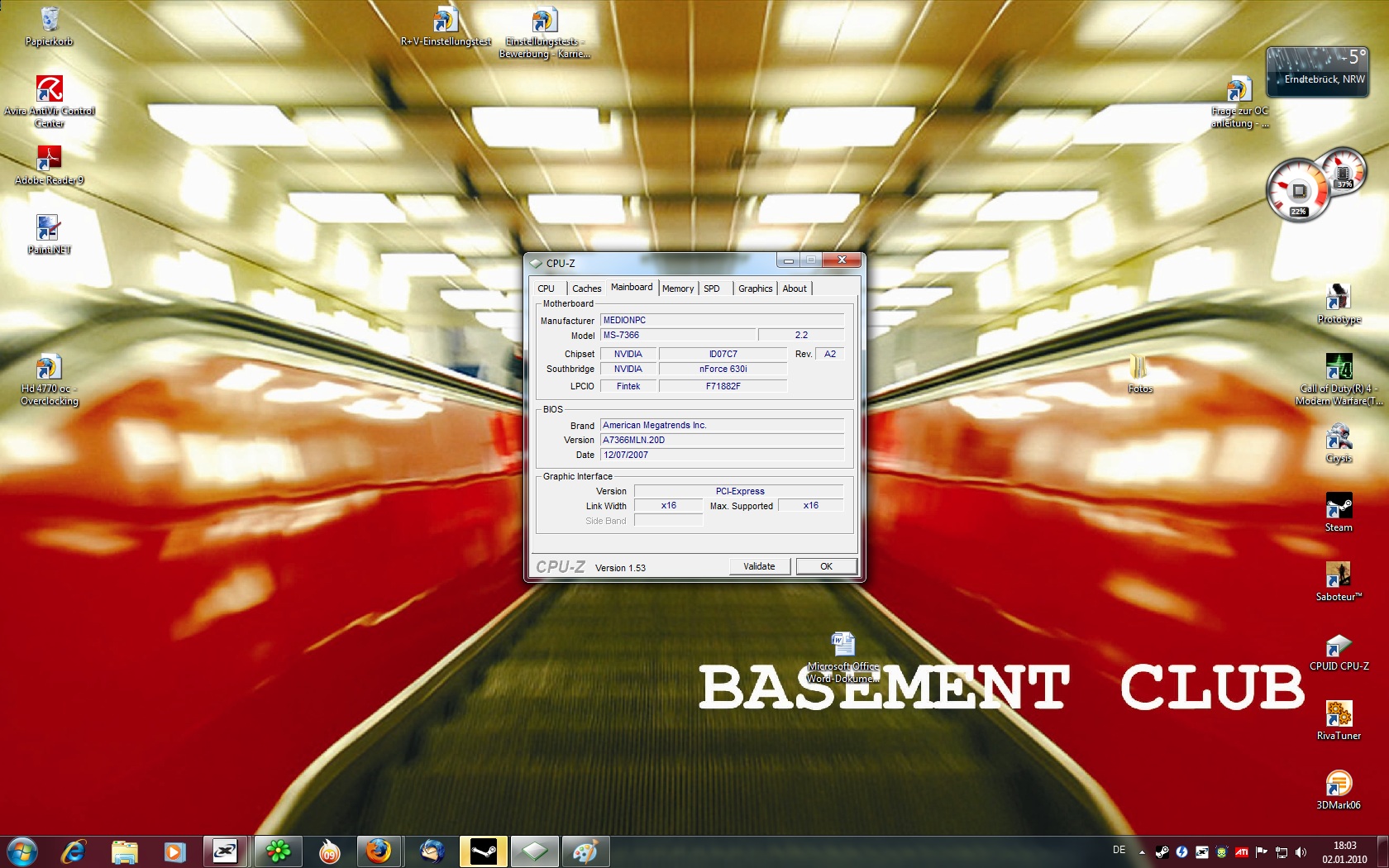Click the Validate button
This screenshot has width=1389, height=868.
760,566
